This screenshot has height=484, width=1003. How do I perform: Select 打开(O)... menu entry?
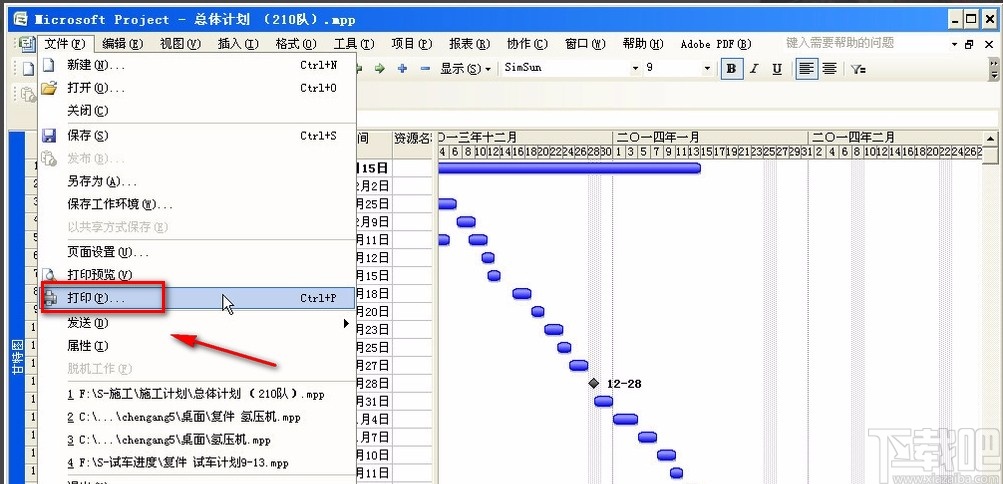(x=197, y=88)
